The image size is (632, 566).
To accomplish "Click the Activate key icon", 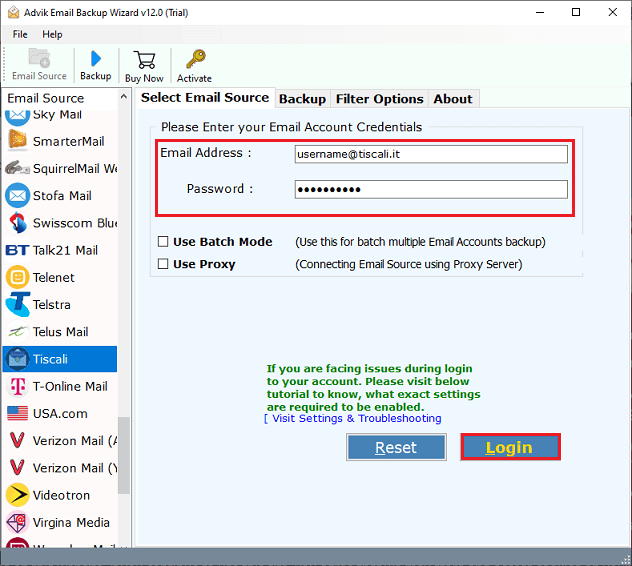I will [196, 59].
